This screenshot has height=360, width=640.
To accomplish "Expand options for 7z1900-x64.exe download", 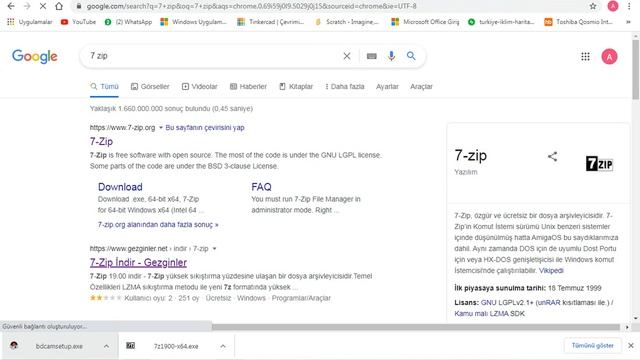I will click(x=223, y=346).
